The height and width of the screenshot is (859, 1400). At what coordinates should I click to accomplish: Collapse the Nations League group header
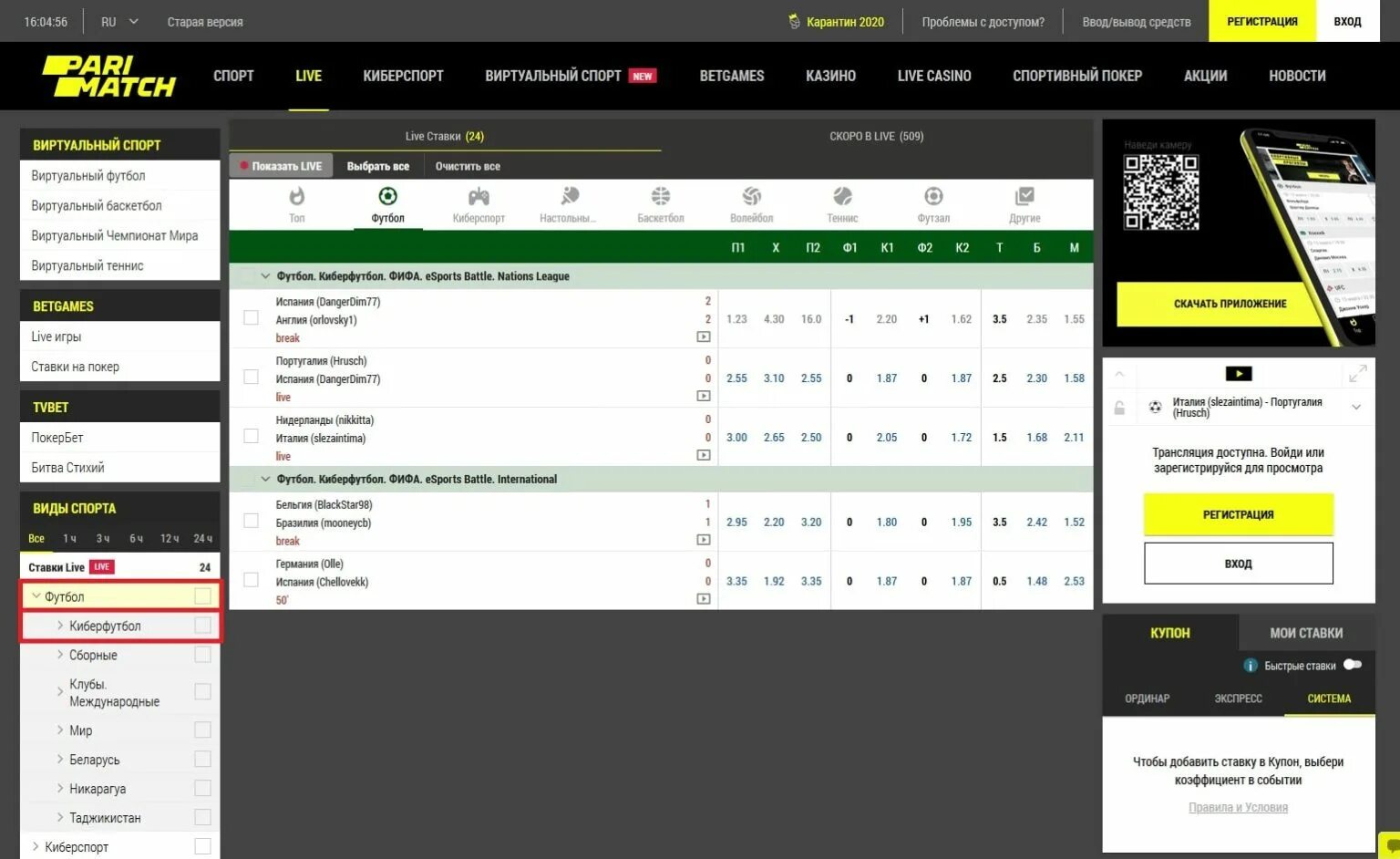[265, 276]
